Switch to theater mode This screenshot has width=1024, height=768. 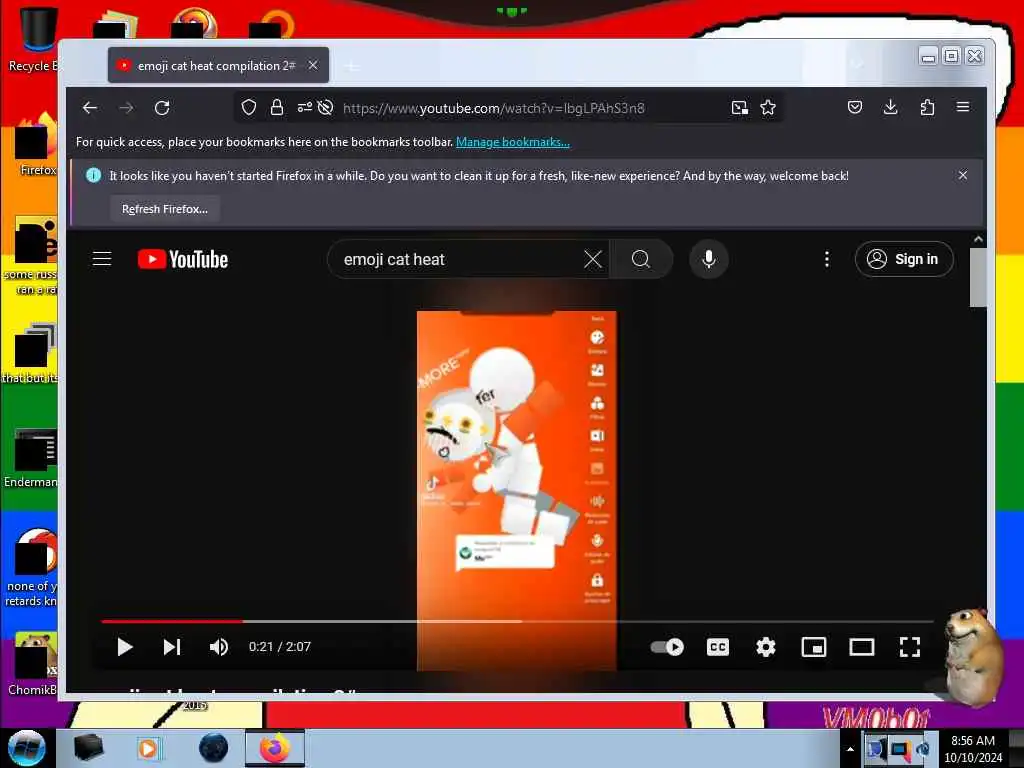(x=861, y=647)
